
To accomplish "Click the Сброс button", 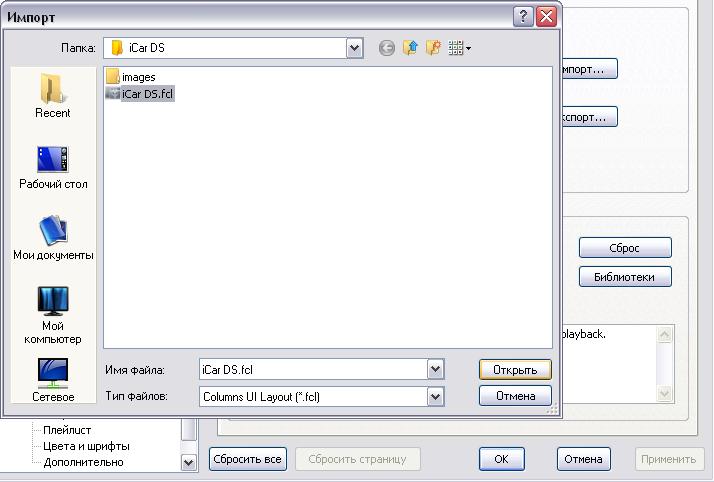I will [625, 248].
